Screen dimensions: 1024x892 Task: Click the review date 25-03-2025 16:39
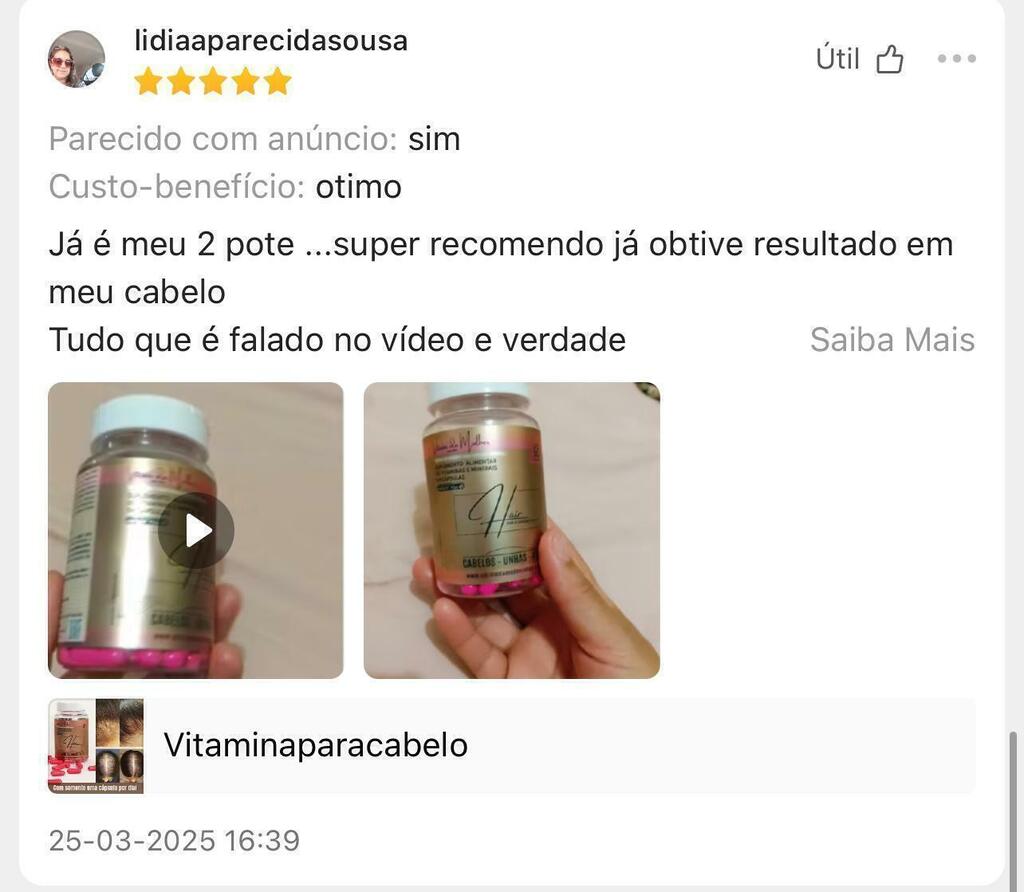(174, 840)
